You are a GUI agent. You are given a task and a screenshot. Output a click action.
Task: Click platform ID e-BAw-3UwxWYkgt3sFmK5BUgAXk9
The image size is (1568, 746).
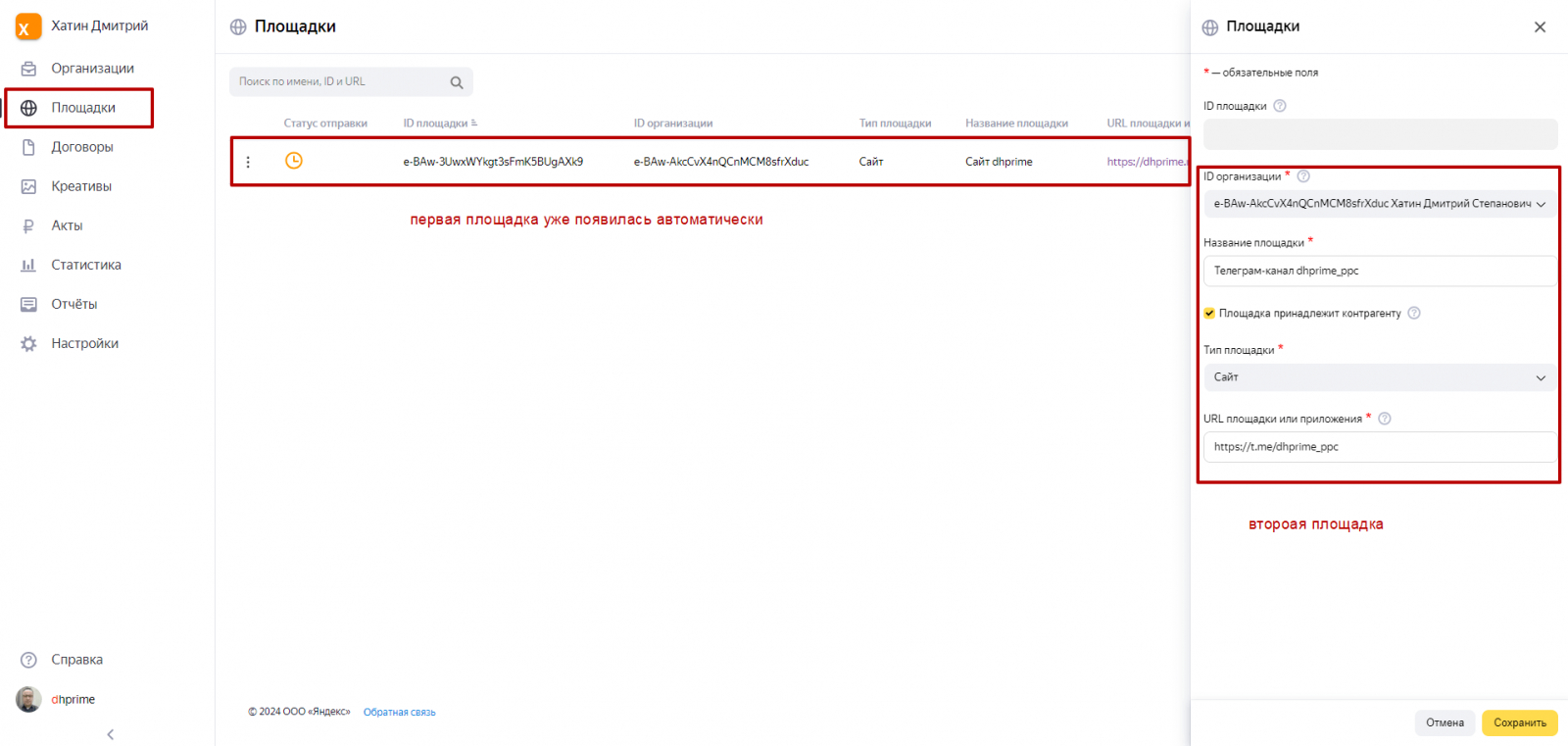[x=493, y=162]
